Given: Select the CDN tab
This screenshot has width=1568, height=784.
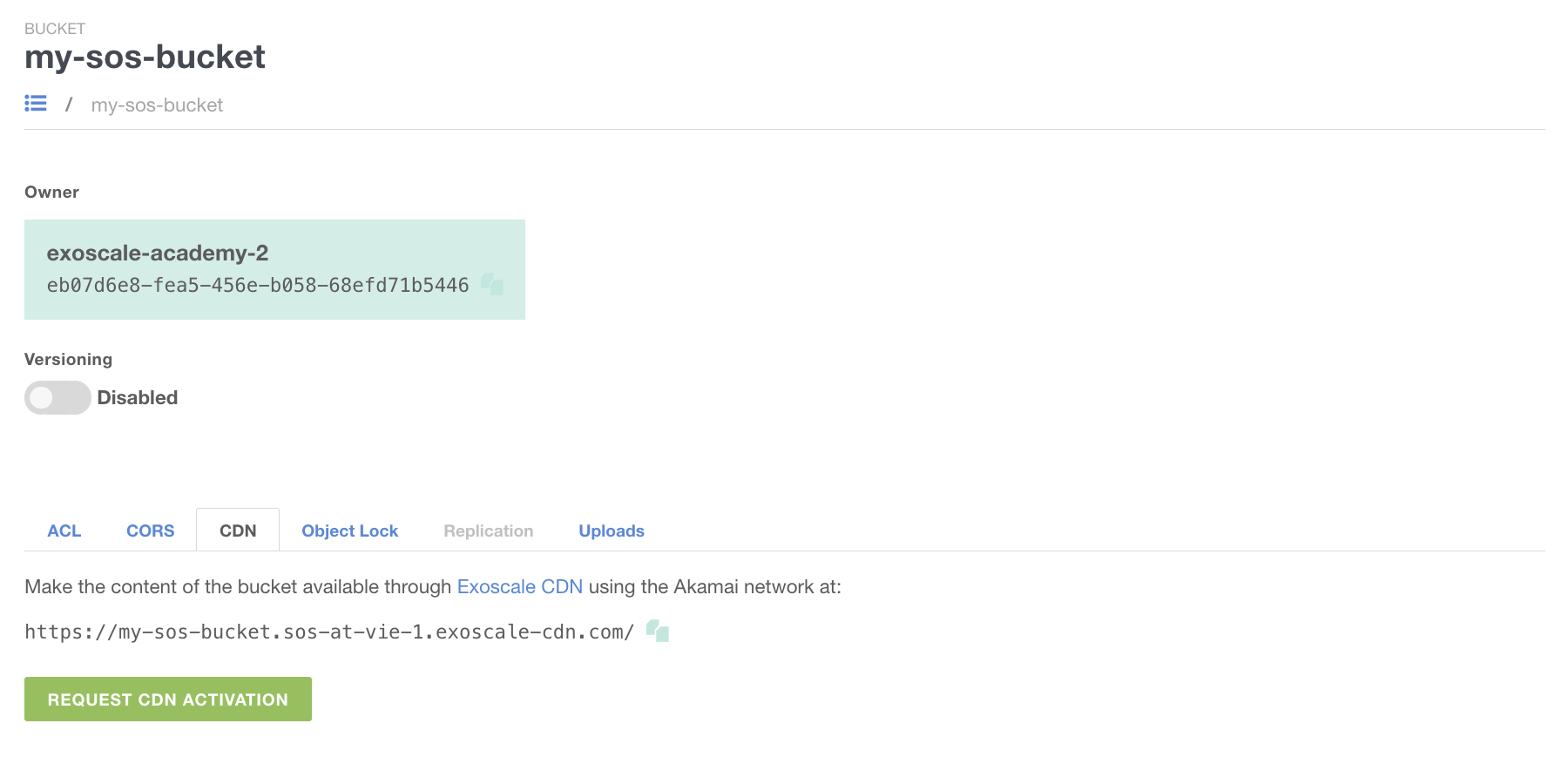Looking at the screenshot, I should tap(238, 531).
